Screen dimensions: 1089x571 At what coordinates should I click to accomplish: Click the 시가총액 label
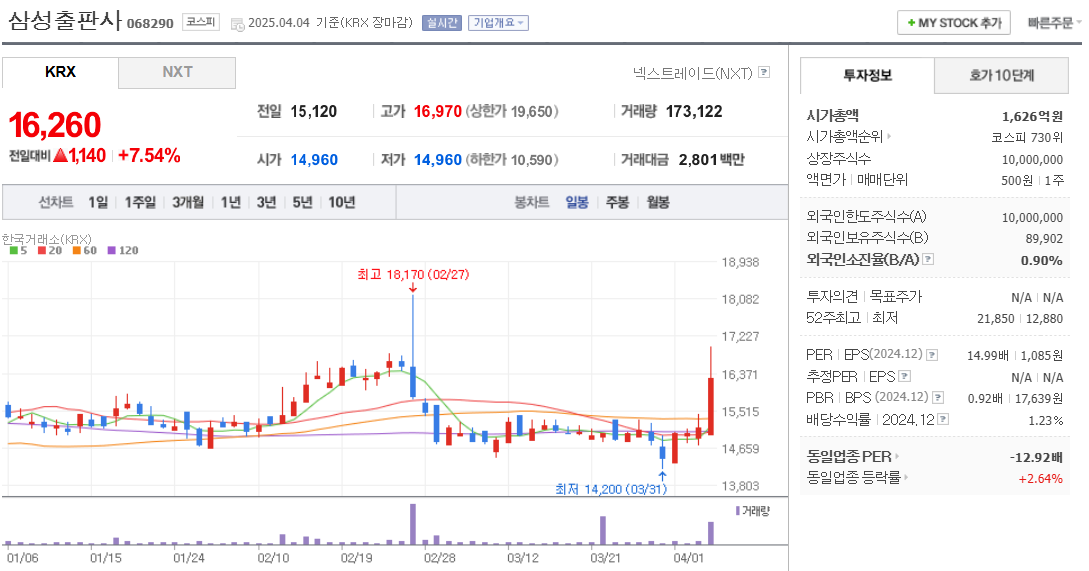pyautogui.click(x=833, y=116)
